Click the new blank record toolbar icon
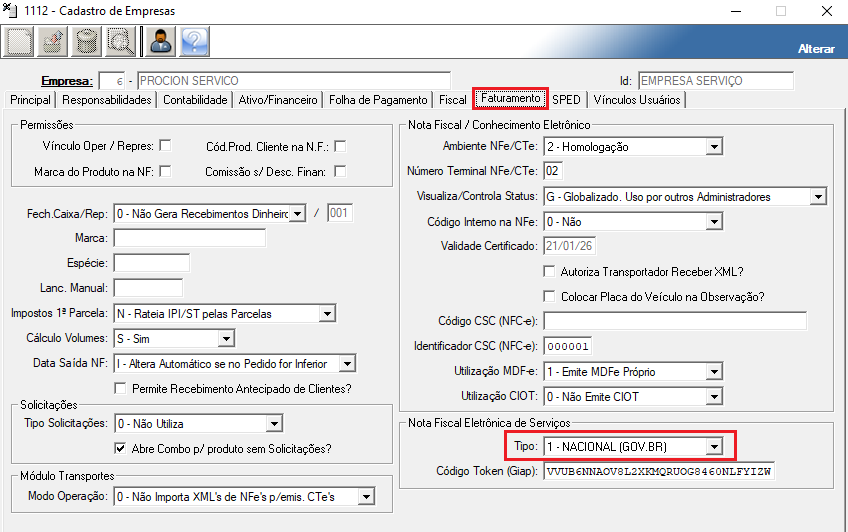This screenshot has height=532, width=848. pyautogui.click(x=20, y=41)
